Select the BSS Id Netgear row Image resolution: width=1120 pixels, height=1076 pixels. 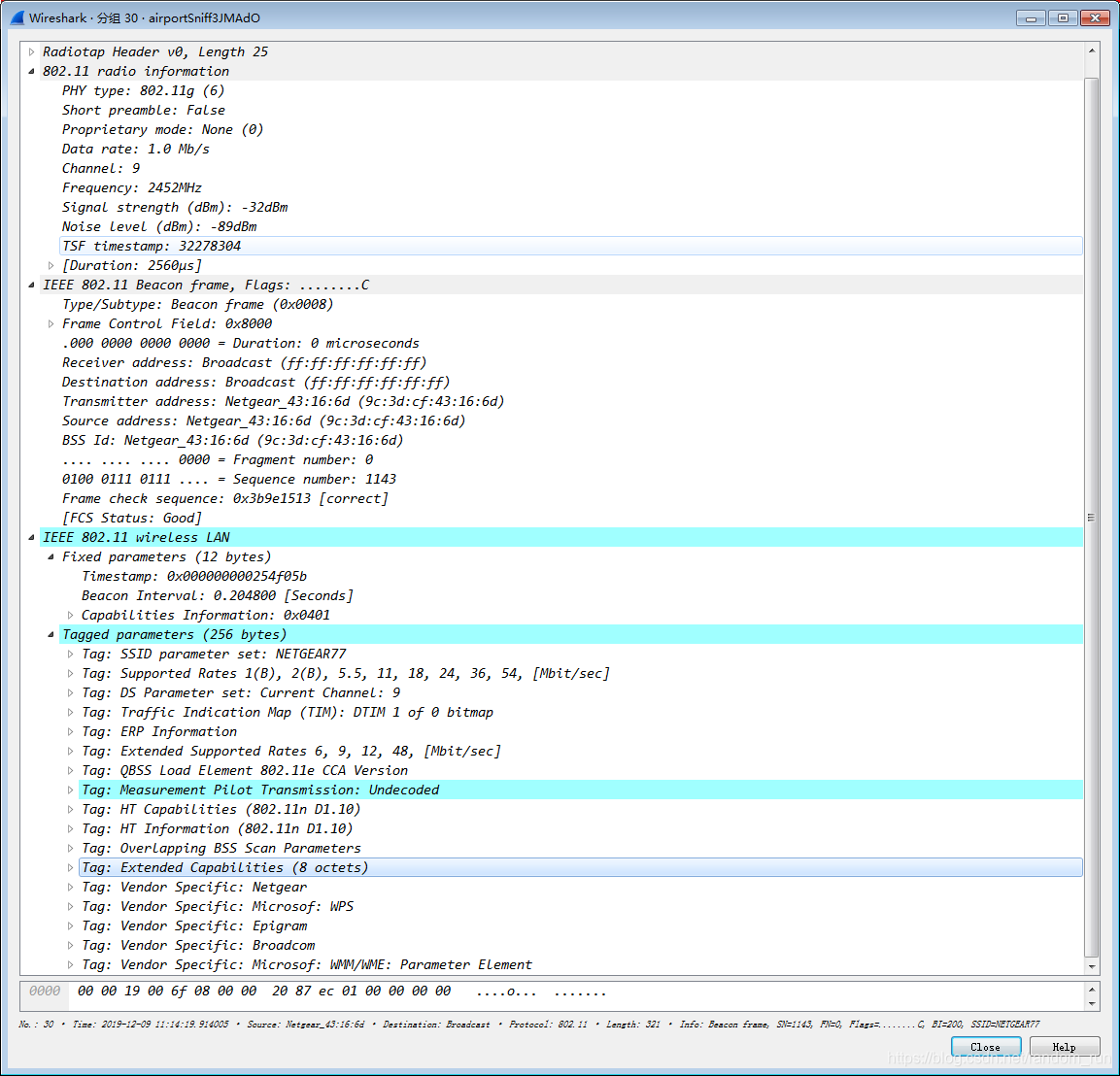[571, 441]
